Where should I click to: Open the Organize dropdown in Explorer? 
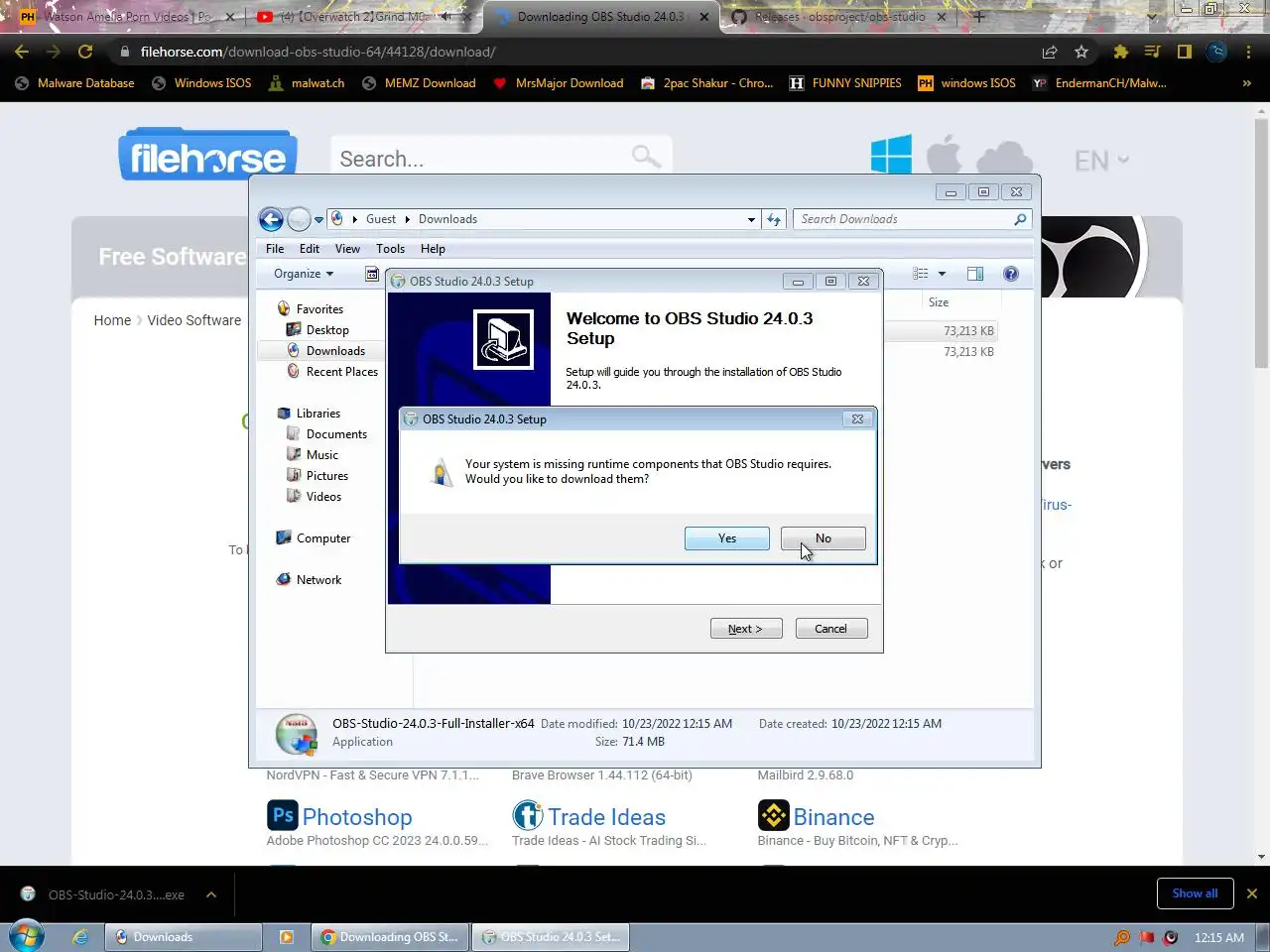(304, 274)
